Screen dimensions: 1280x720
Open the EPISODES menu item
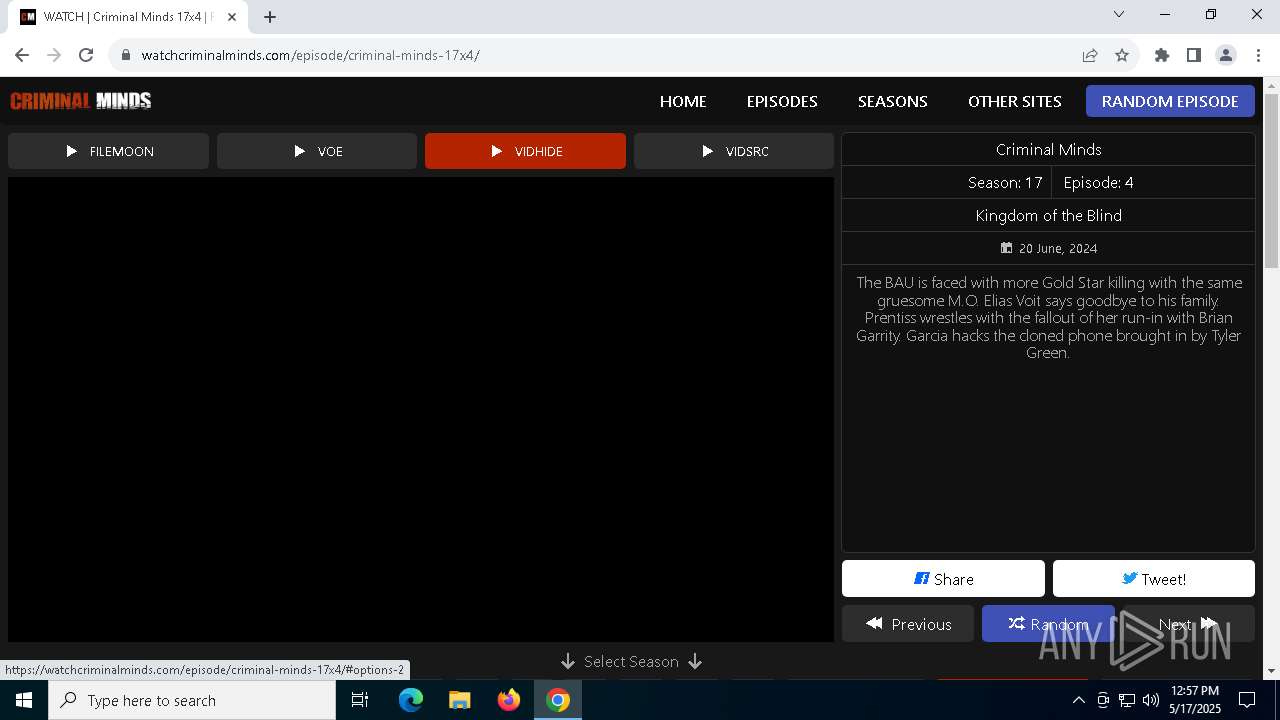[782, 101]
